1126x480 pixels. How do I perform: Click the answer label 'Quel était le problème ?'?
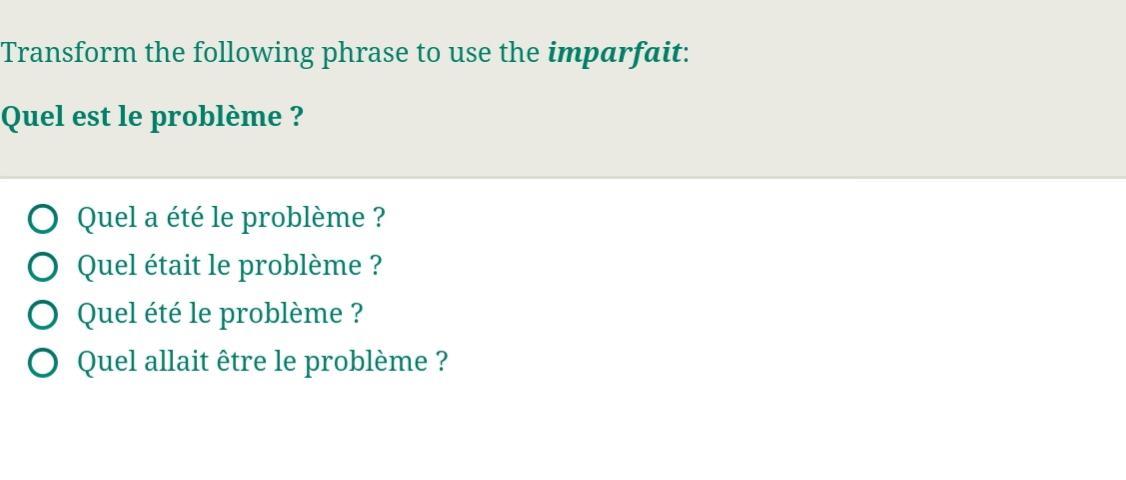point(229,266)
